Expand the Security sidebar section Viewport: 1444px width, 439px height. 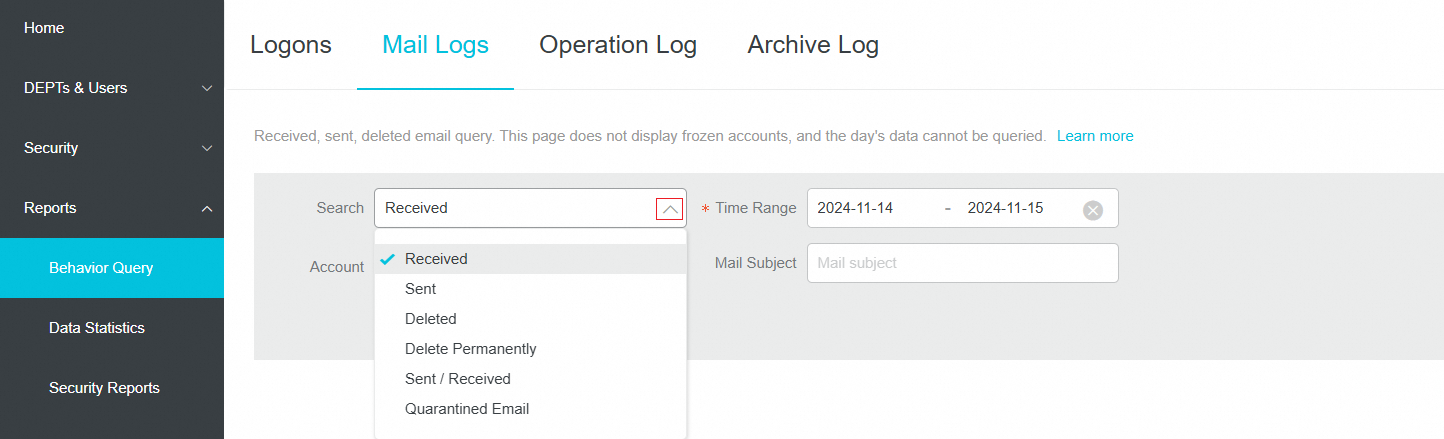click(x=112, y=148)
